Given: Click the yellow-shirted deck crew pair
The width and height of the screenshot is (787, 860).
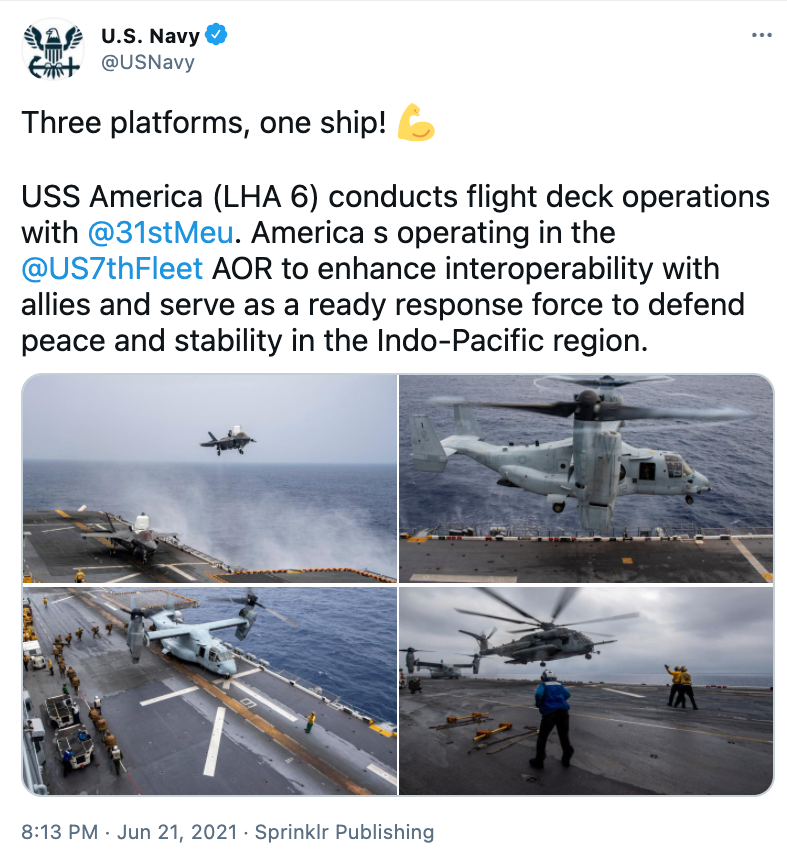Looking at the screenshot, I should [x=681, y=687].
